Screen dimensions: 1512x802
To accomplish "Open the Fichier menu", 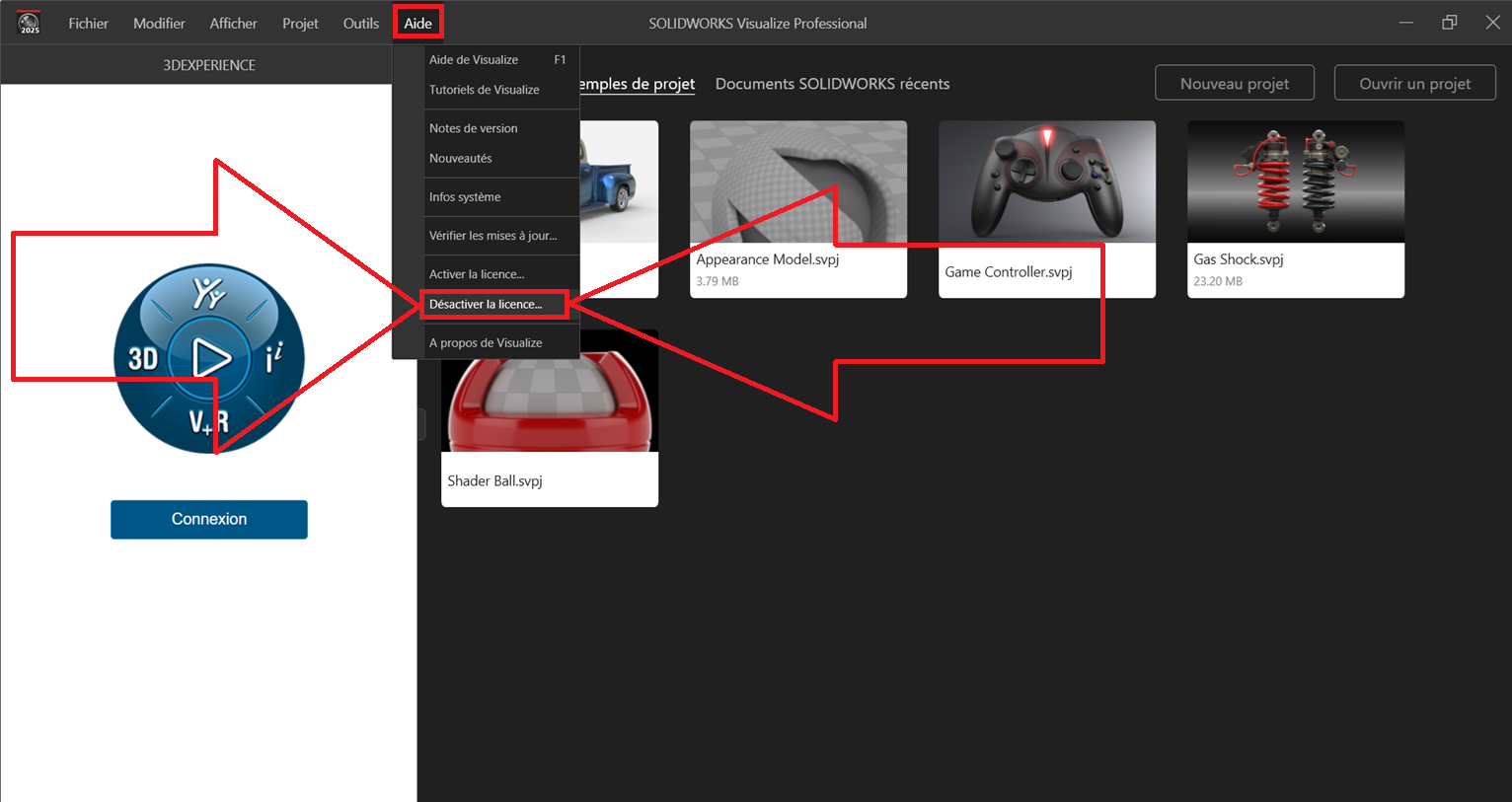I will tap(88, 23).
